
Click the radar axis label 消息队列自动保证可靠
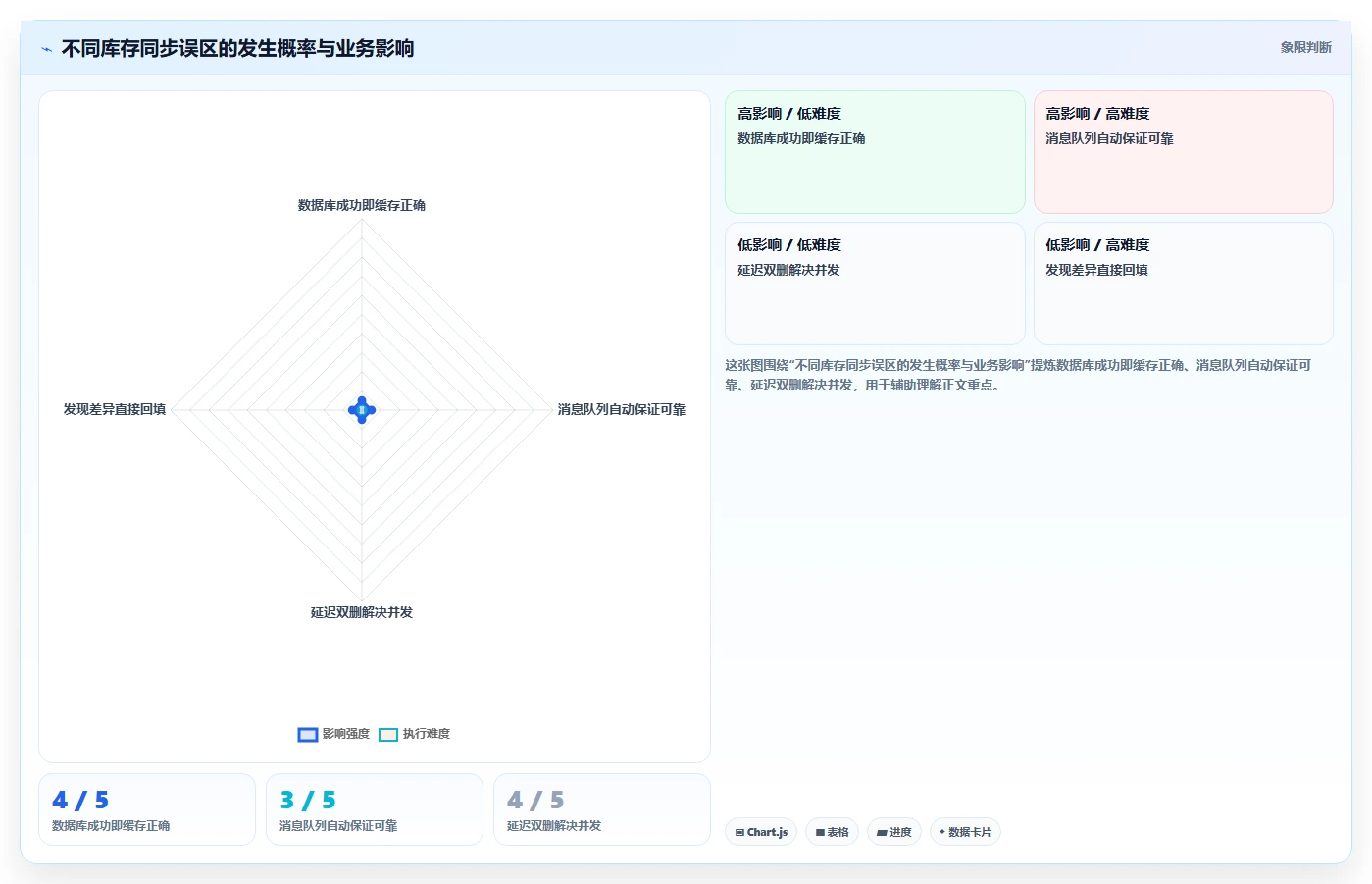click(622, 409)
